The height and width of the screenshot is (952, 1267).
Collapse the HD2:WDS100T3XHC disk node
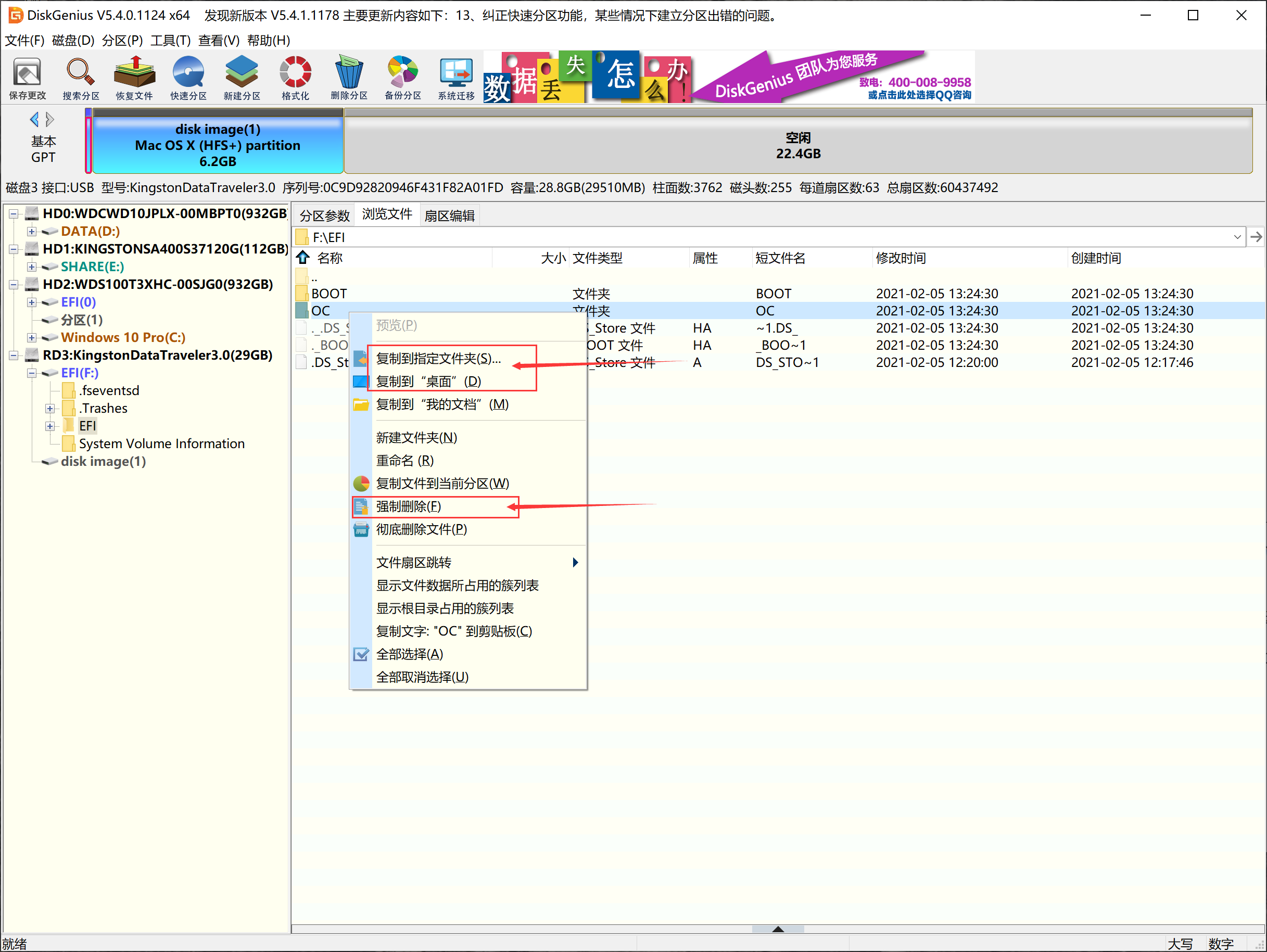(13, 285)
